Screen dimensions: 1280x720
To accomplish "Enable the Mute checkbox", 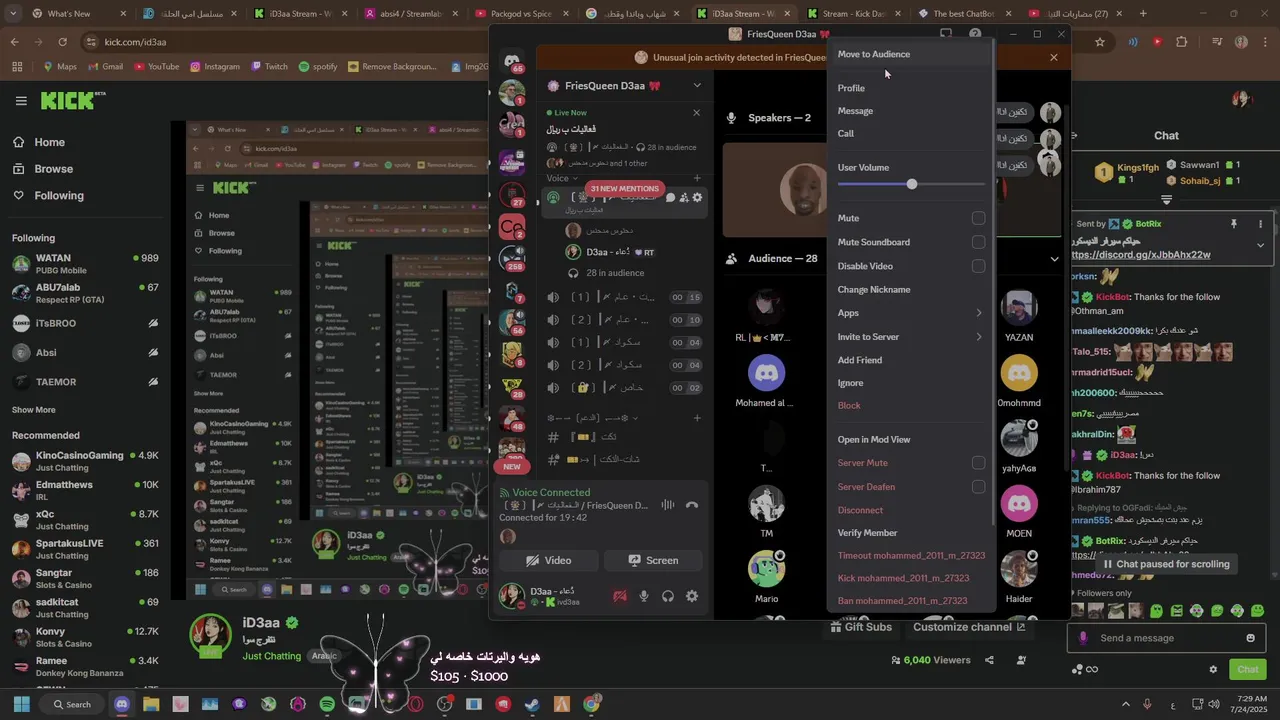I will (978, 218).
